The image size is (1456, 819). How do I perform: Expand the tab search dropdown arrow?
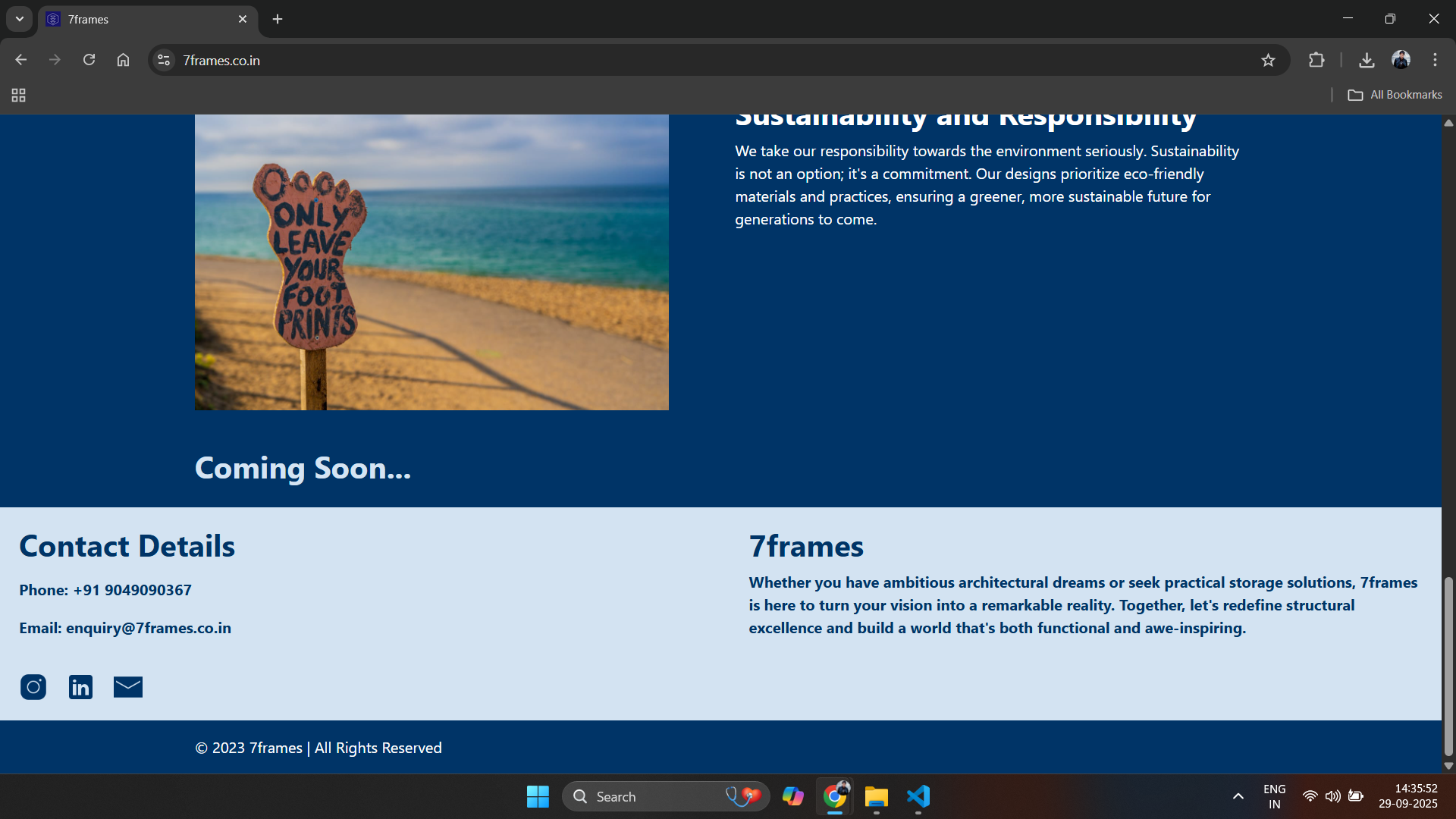point(20,19)
